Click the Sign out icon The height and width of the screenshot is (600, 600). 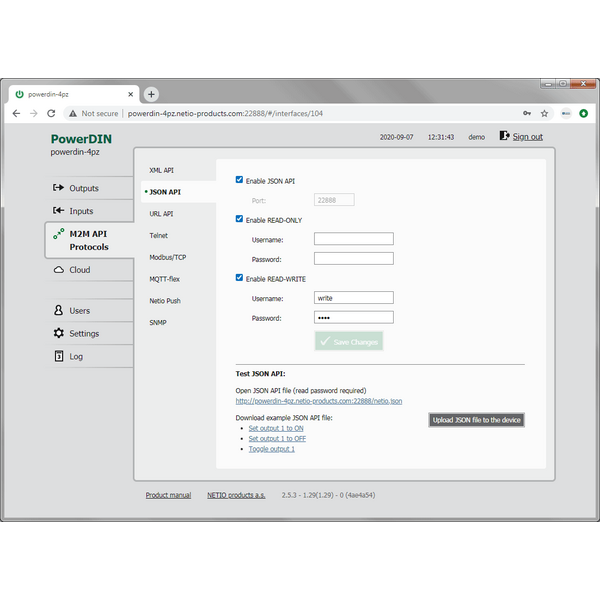click(504, 137)
